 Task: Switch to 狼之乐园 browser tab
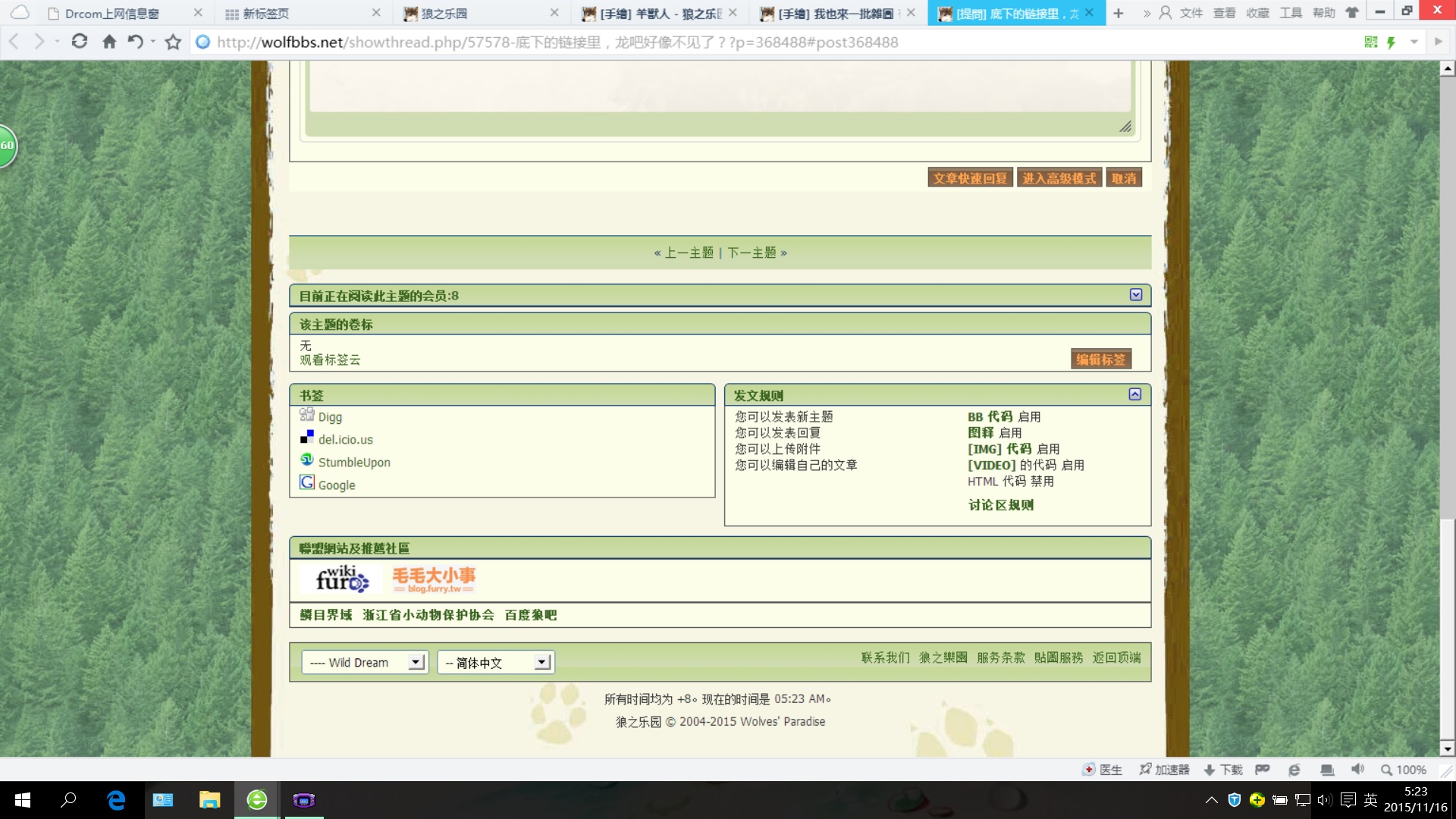tap(444, 14)
